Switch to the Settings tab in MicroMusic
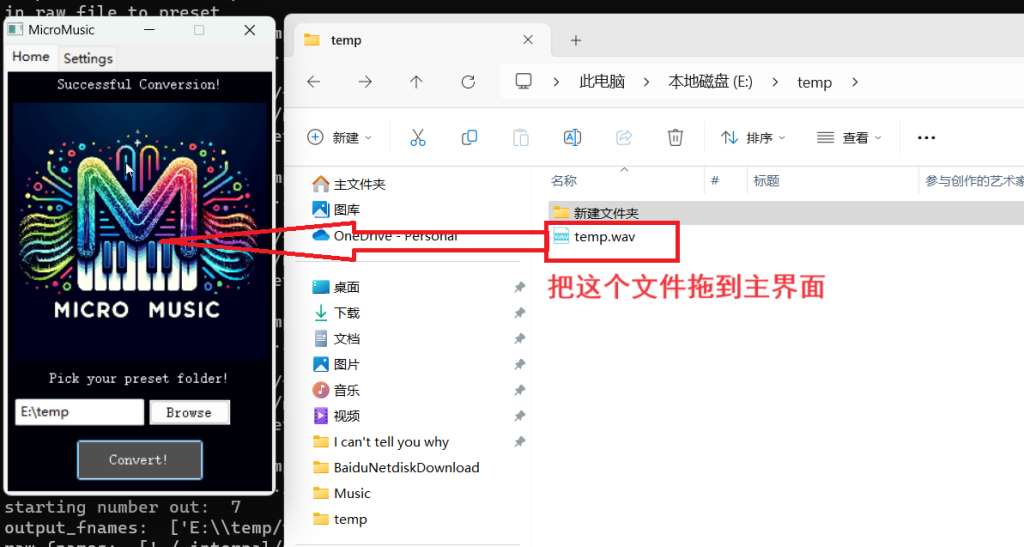1024x547 pixels. 88,58
